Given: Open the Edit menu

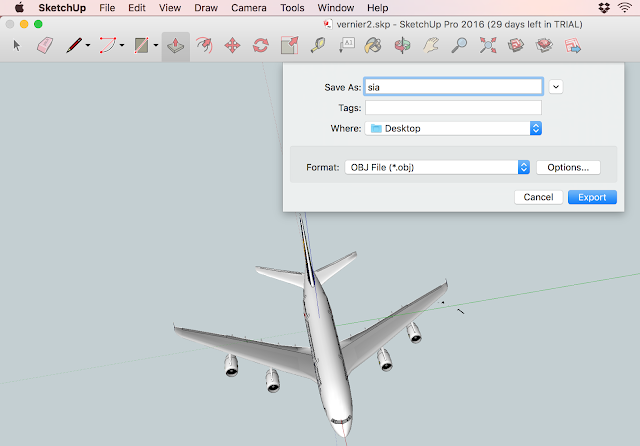Looking at the screenshot, I should click(x=137, y=8).
